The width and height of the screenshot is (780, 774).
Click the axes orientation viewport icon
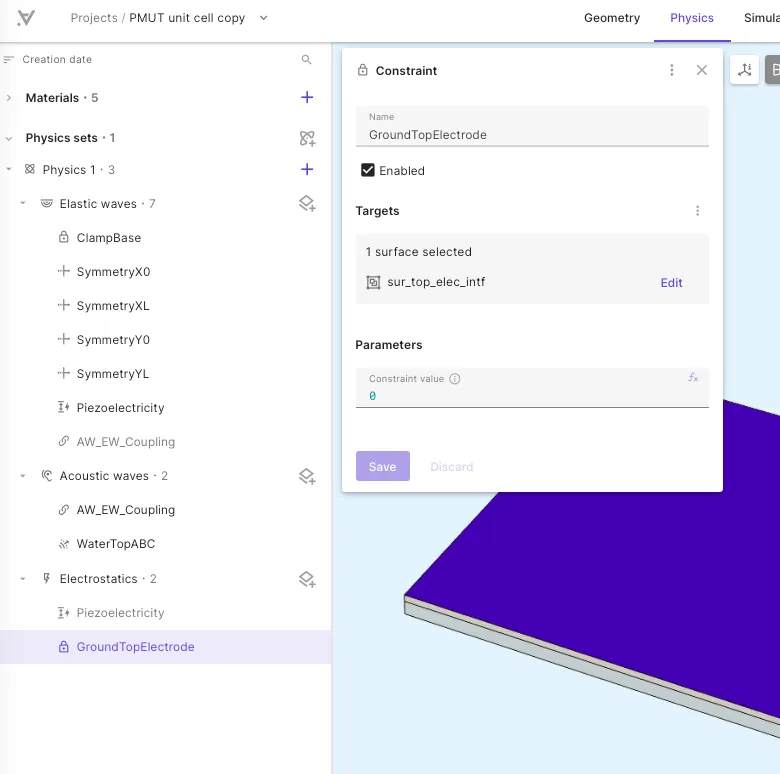pyautogui.click(x=744, y=70)
